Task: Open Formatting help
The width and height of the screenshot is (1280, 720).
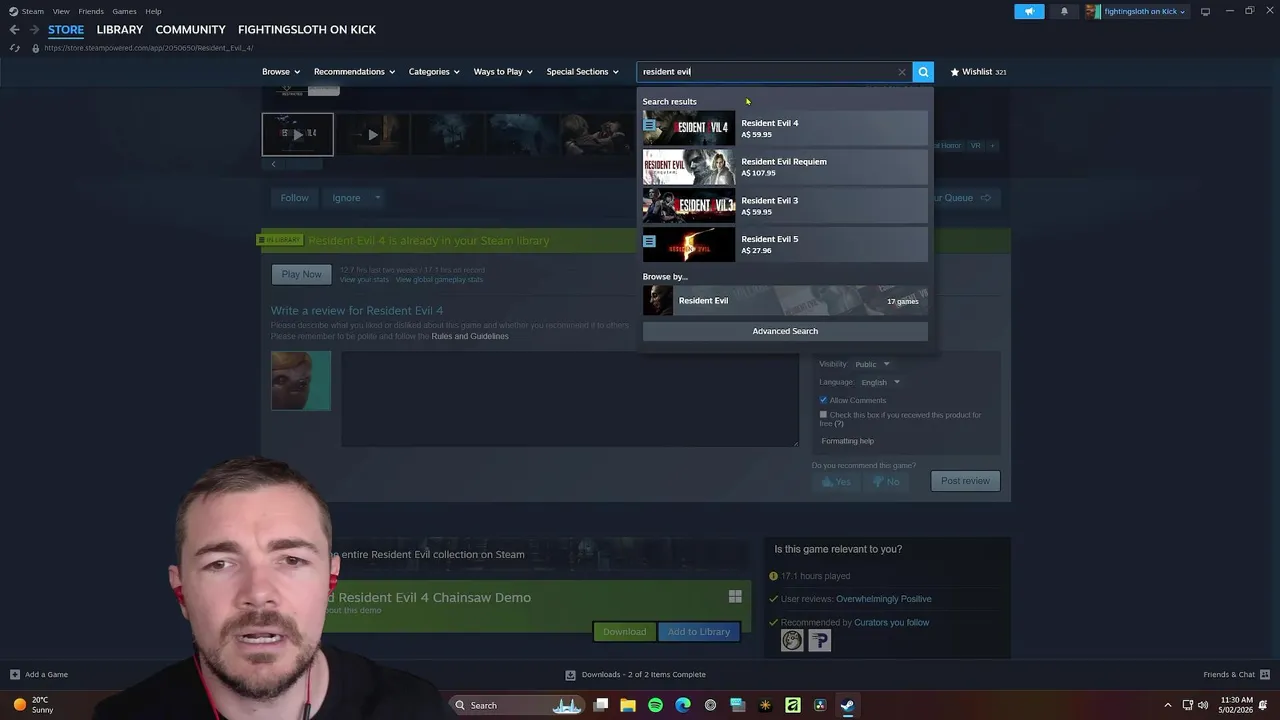Action: 847,441
